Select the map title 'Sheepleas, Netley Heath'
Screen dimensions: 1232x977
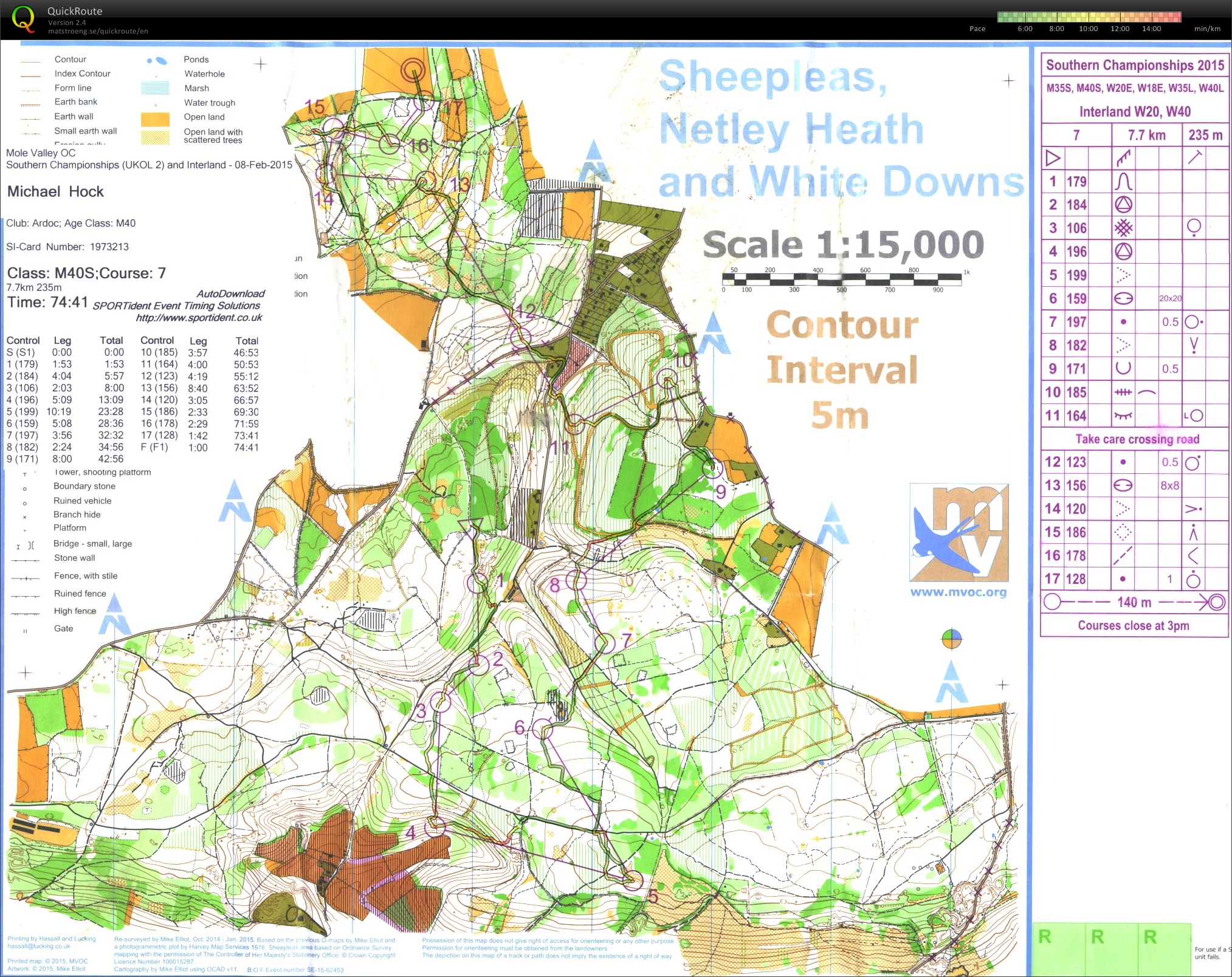point(791,103)
